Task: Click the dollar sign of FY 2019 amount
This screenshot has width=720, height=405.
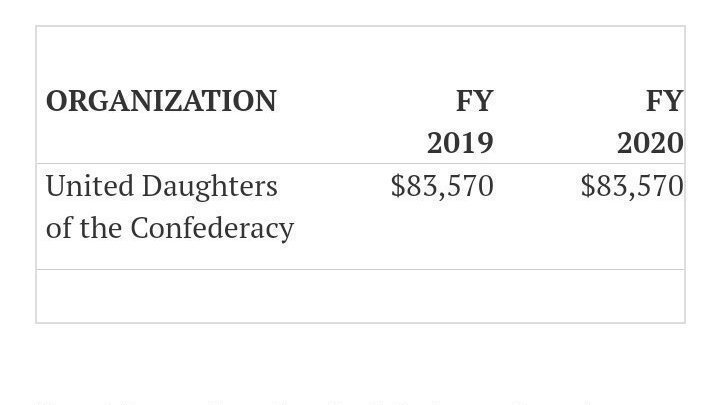Action: click(x=398, y=186)
